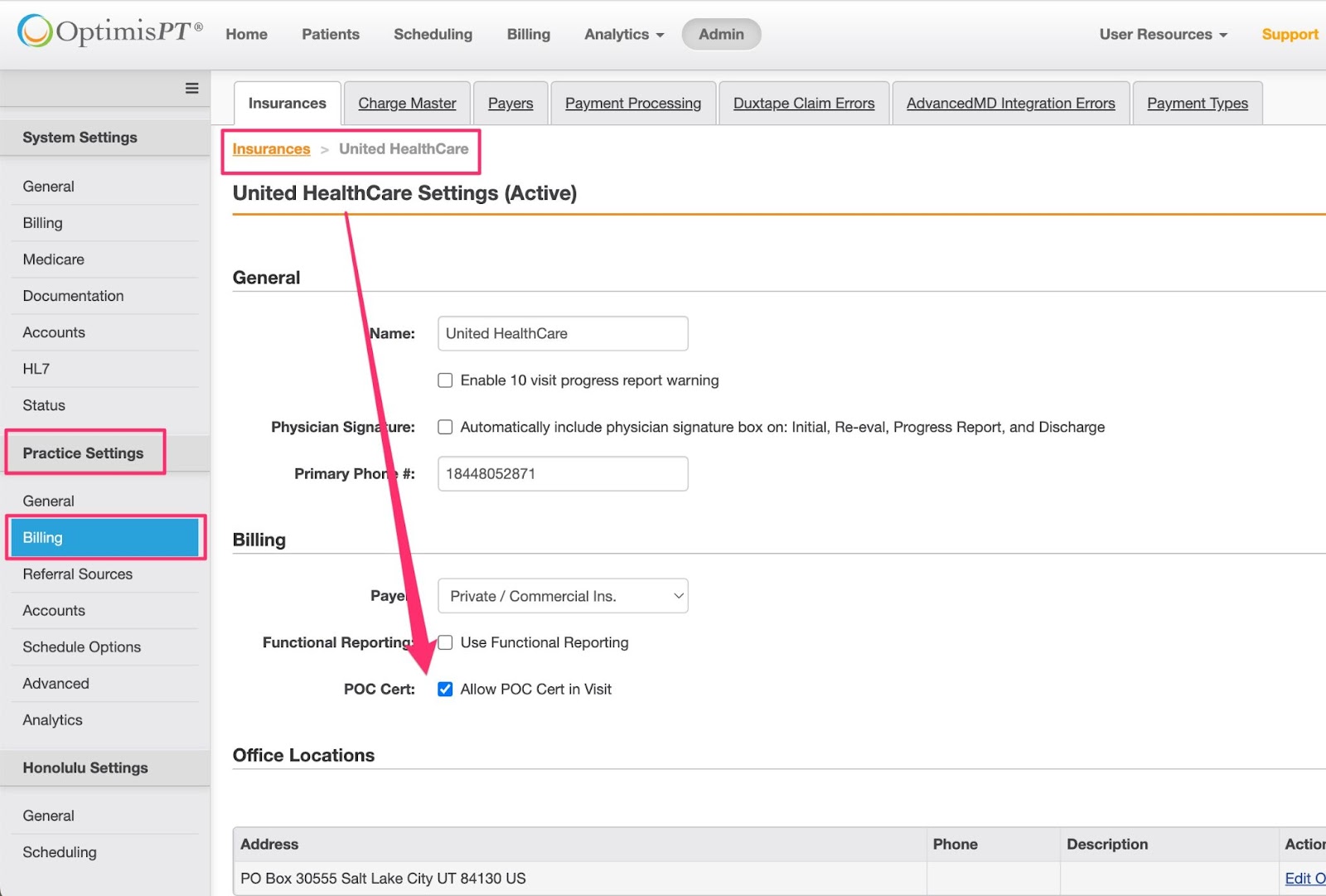Click the Honolulu Settings section header
This screenshot has height=896, width=1326.
(x=105, y=768)
